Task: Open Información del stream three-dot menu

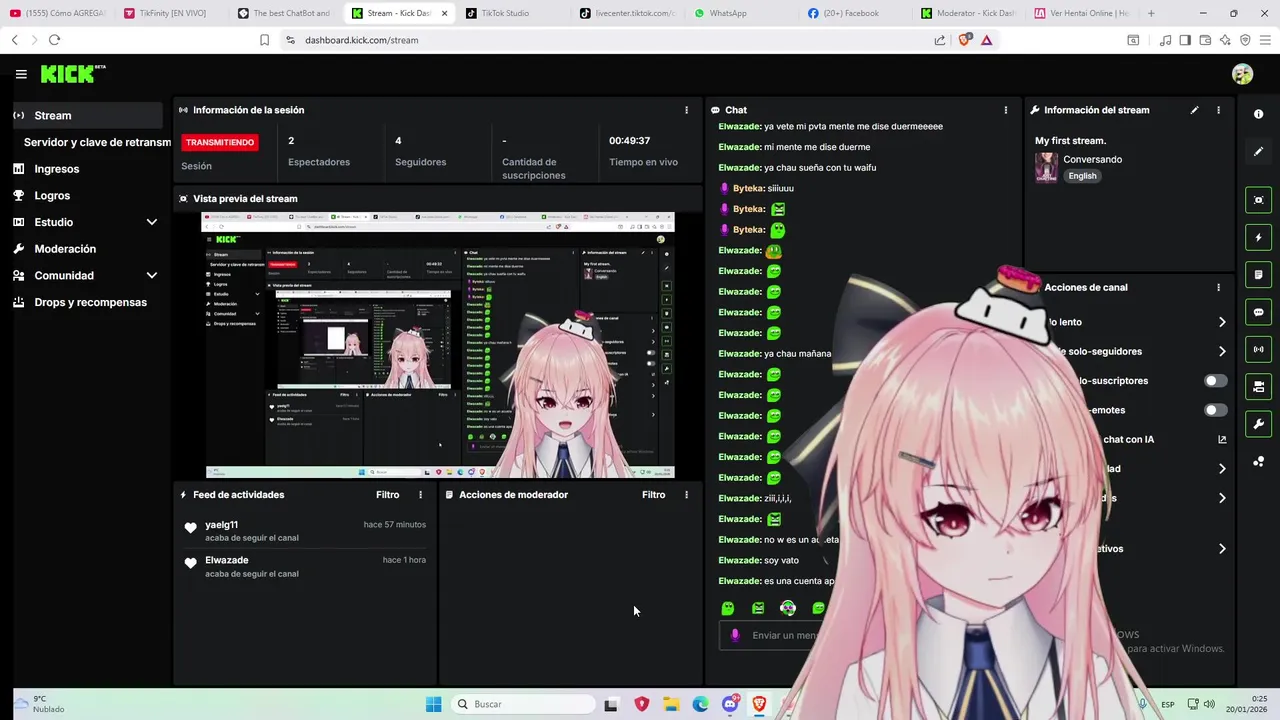Action: click(1218, 110)
